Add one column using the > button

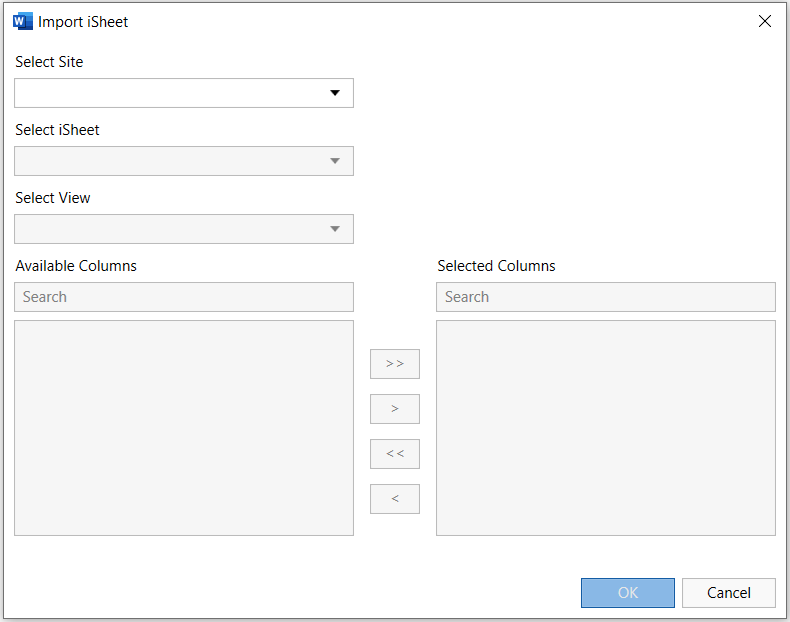[395, 409]
